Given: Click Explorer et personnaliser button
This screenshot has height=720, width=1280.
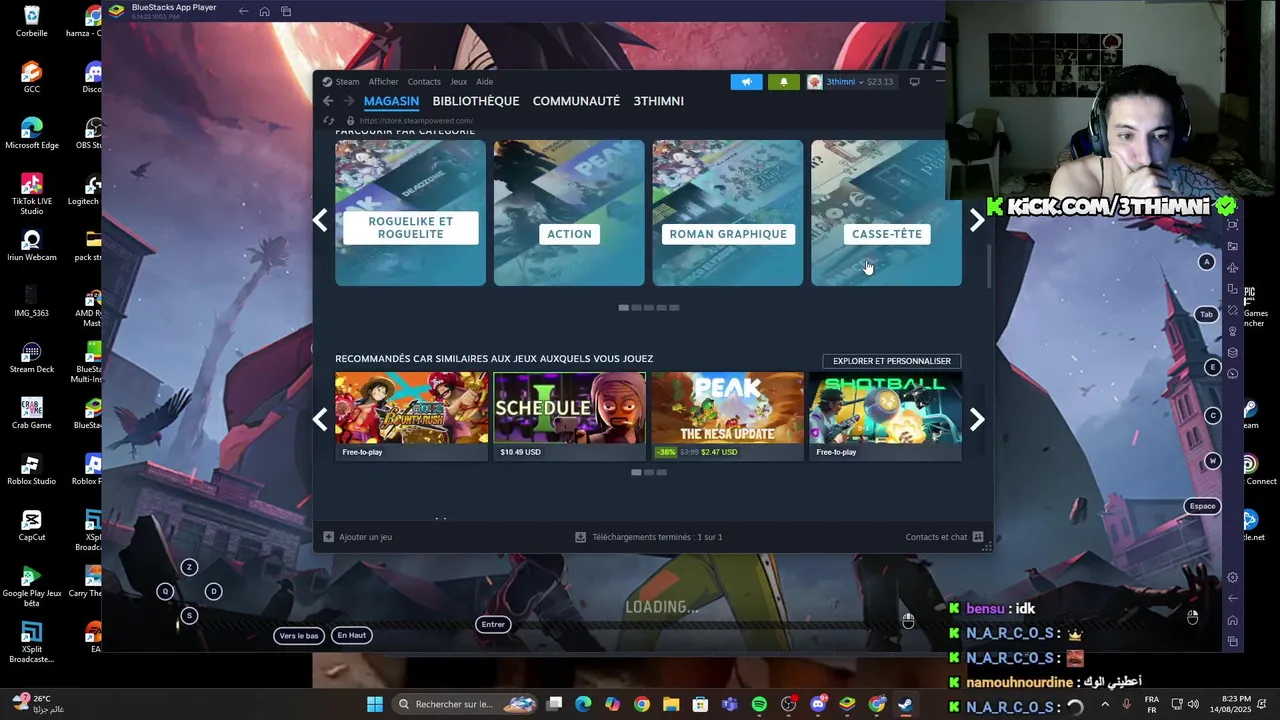Looking at the screenshot, I should pyautogui.click(x=892, y=361).
